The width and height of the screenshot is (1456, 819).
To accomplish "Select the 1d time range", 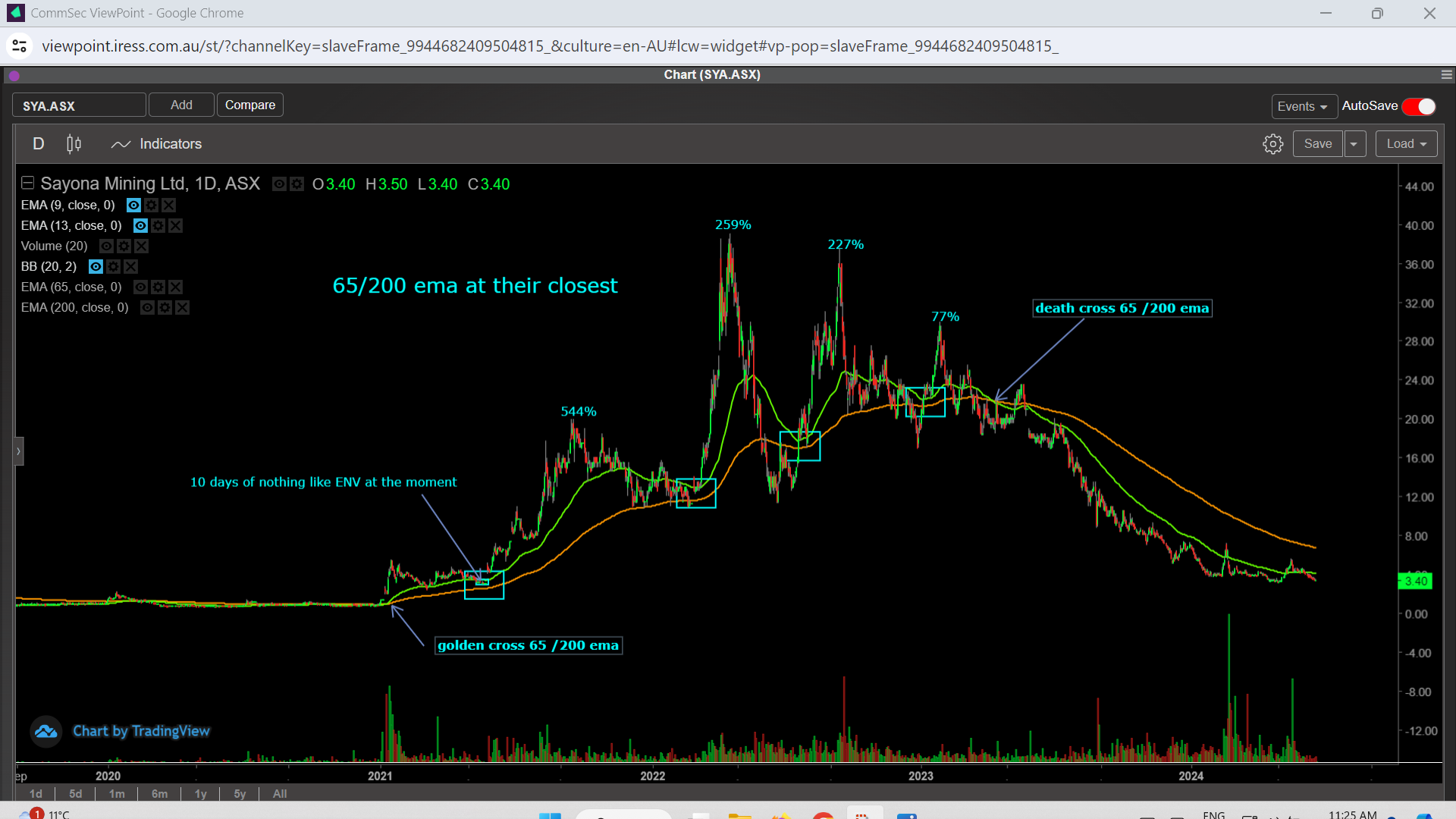I will point(36,794).
